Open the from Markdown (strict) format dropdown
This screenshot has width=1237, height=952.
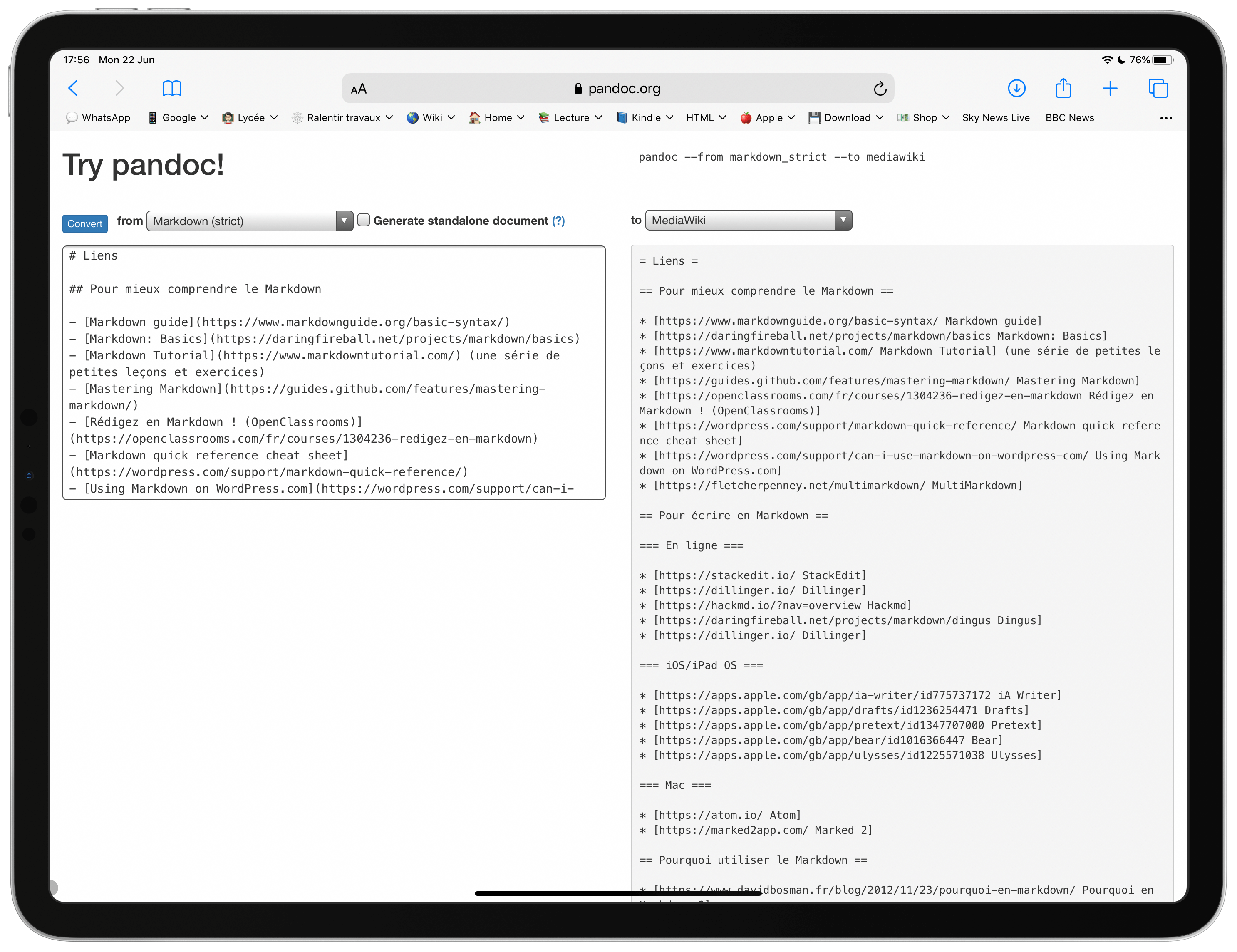pos(250,221)
